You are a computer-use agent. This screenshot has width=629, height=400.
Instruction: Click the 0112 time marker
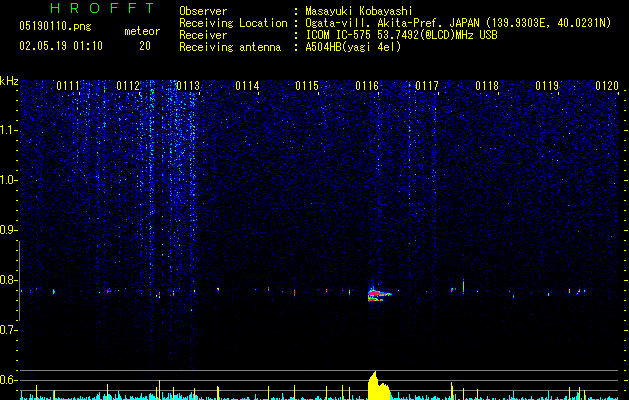pos(128,86)
